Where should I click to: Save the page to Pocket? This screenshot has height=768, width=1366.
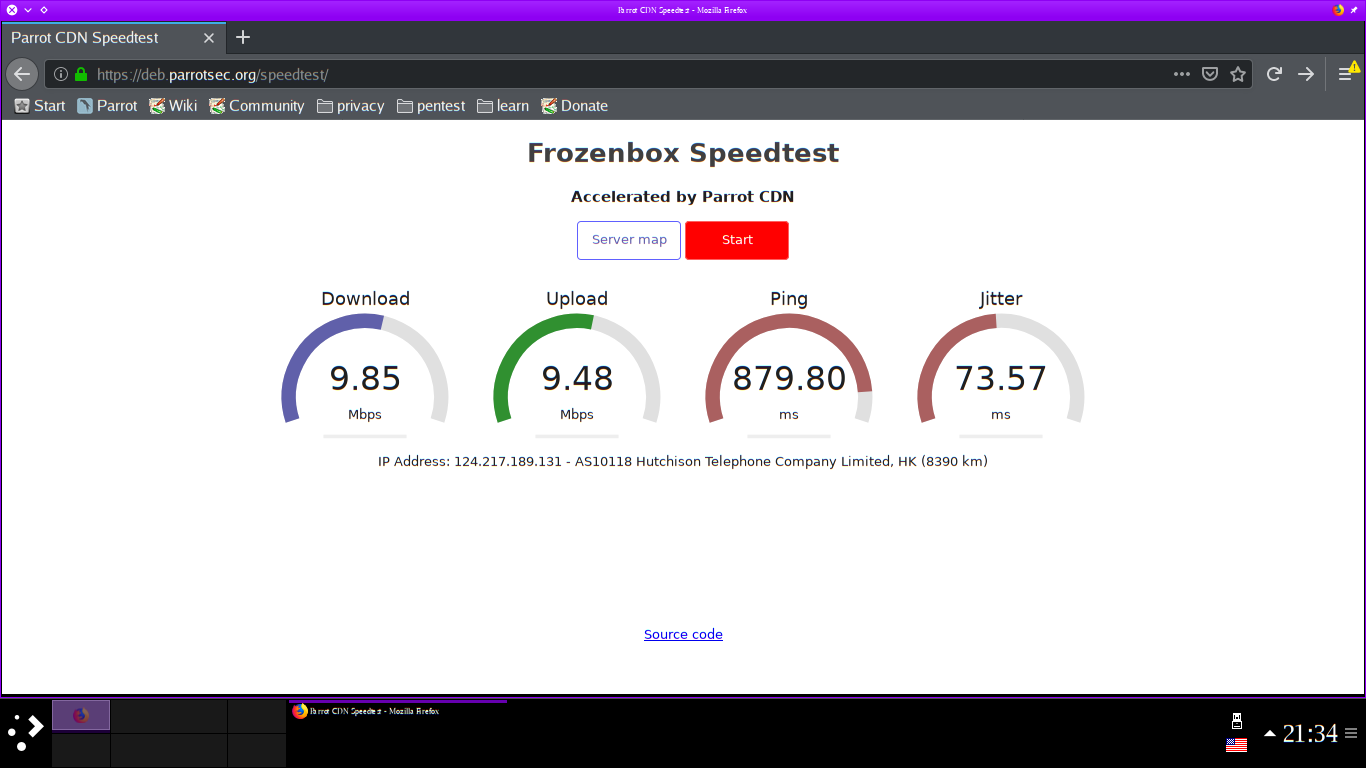click(x=1210, y=74)
